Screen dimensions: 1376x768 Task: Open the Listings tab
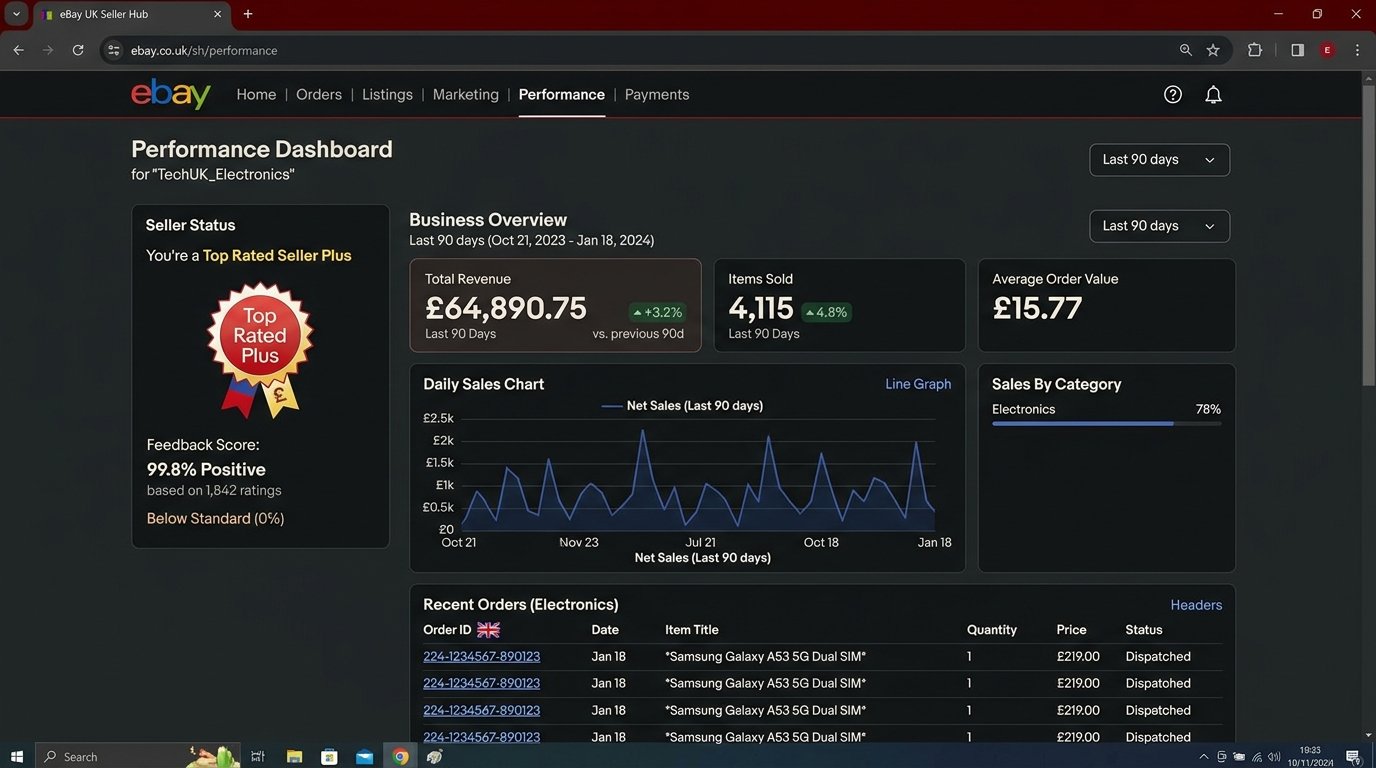387,94
